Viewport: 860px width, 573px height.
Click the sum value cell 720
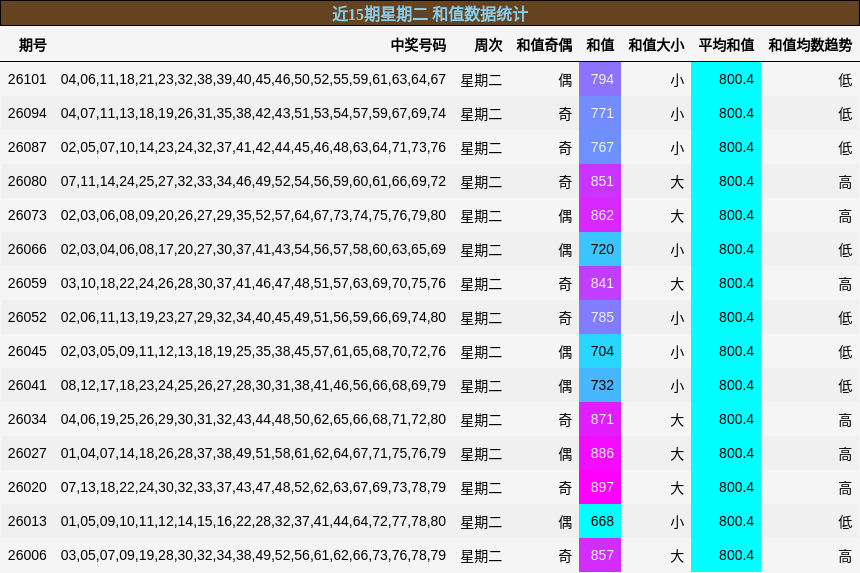[x=600, y=249]
